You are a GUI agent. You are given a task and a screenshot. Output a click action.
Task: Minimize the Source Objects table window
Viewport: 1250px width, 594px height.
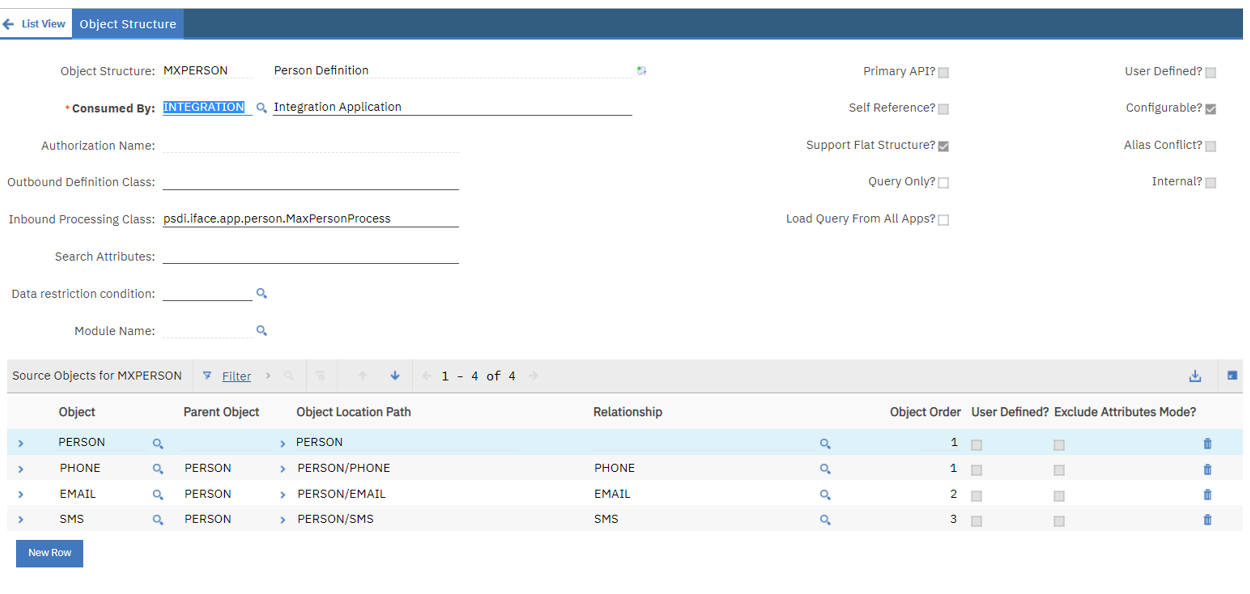tap(1230, 375)
